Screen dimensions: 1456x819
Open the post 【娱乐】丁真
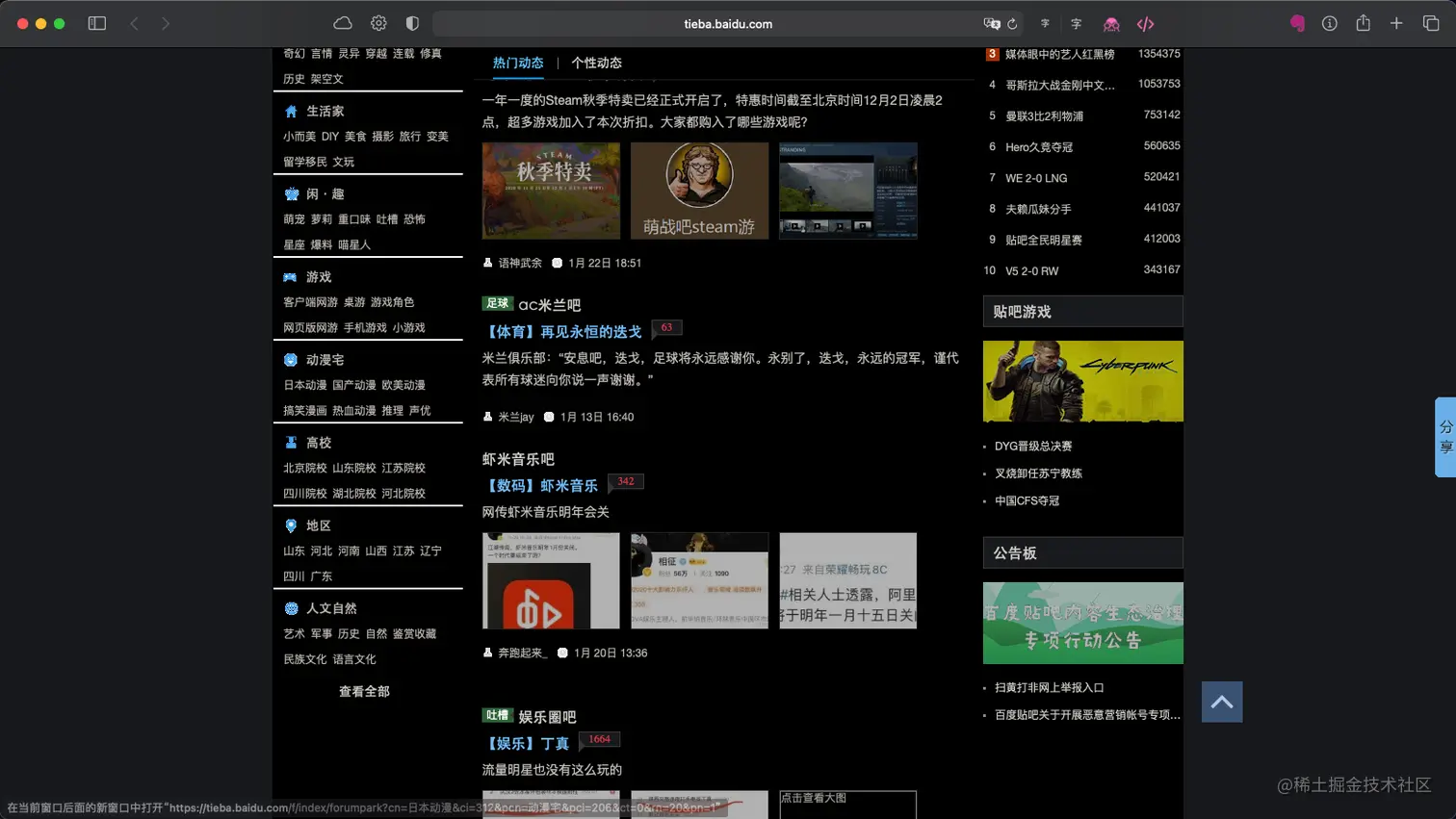[x=526, y=744]
